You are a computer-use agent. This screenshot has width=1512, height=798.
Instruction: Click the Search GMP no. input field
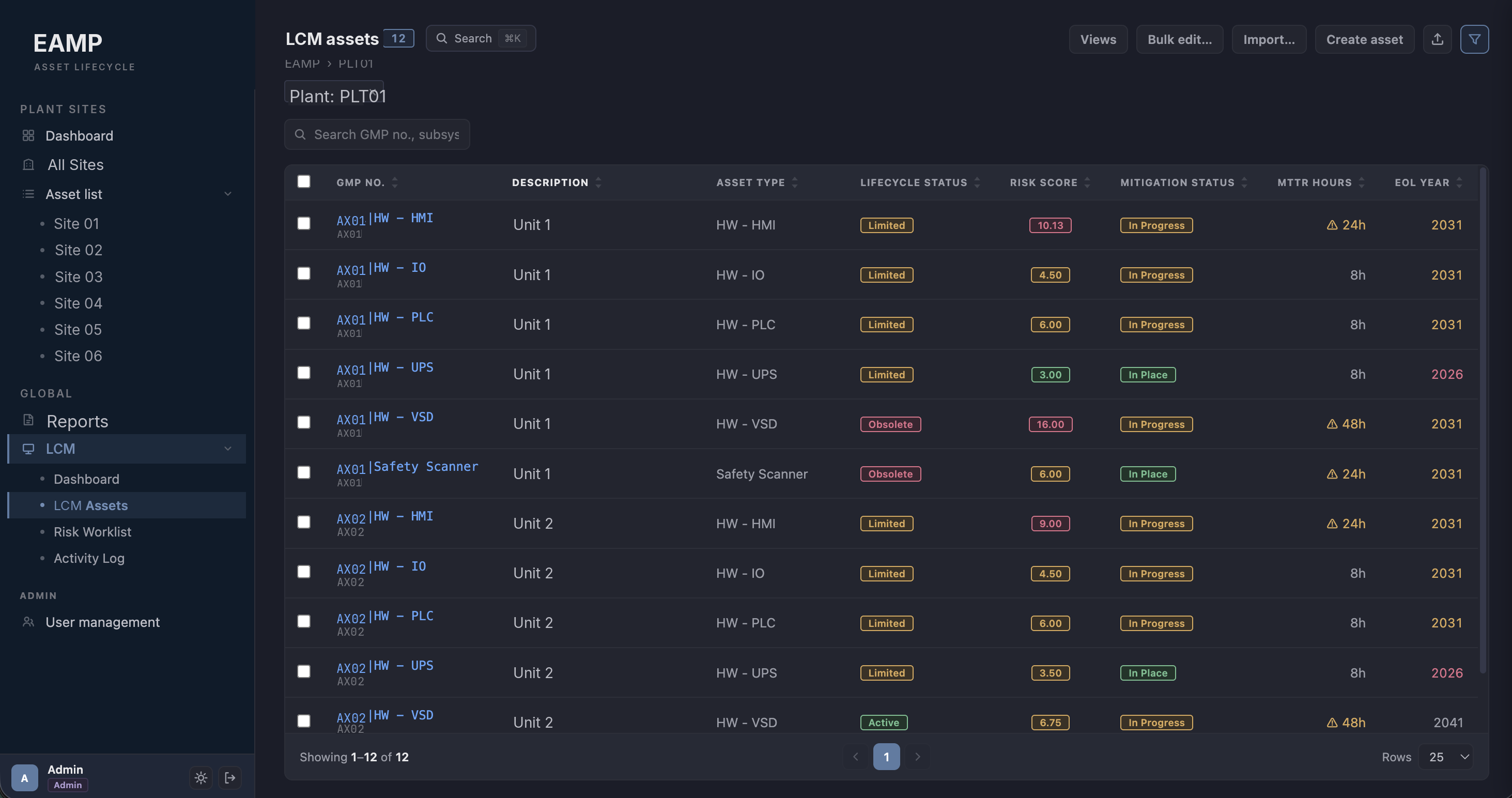coord(377,134)
